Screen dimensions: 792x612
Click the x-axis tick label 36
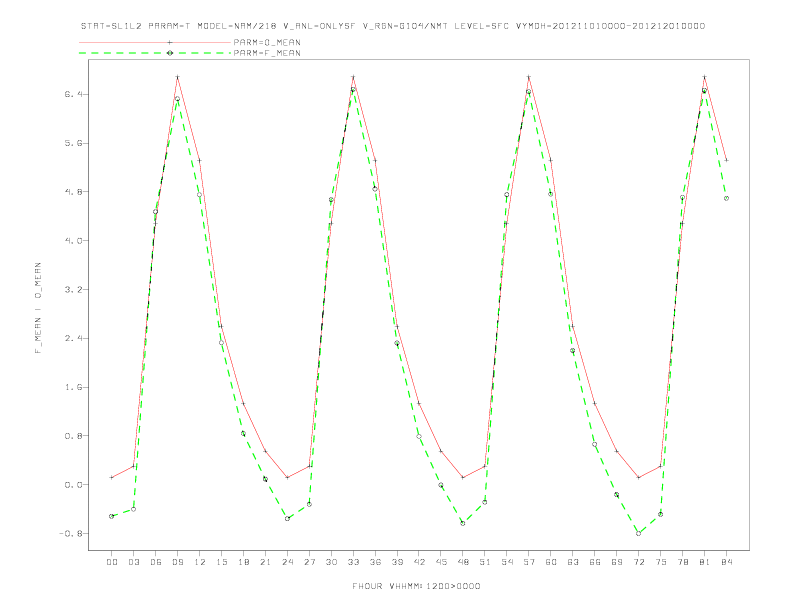pyautogui.click(x=375, y=562)
